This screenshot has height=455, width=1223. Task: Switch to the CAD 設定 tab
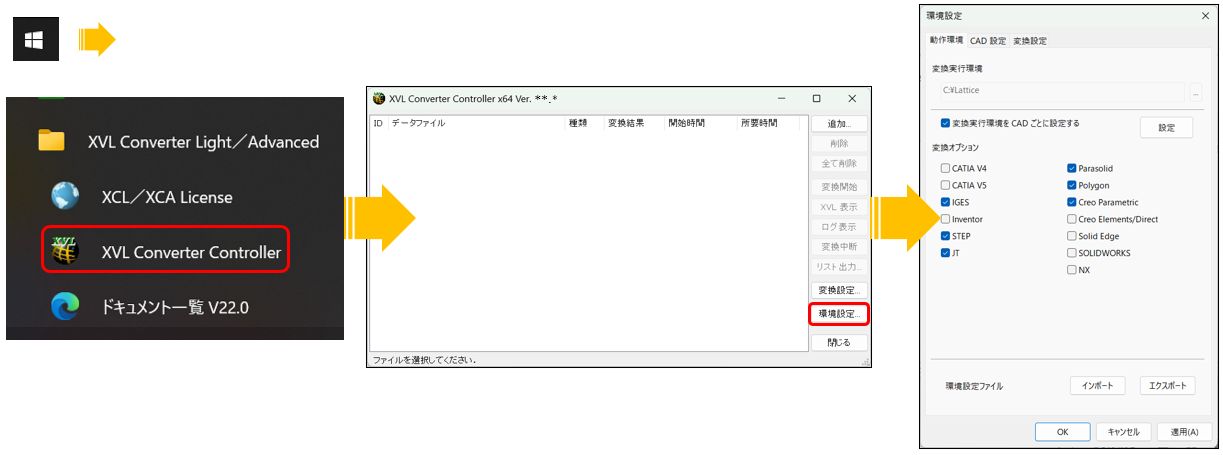point(988,41)
